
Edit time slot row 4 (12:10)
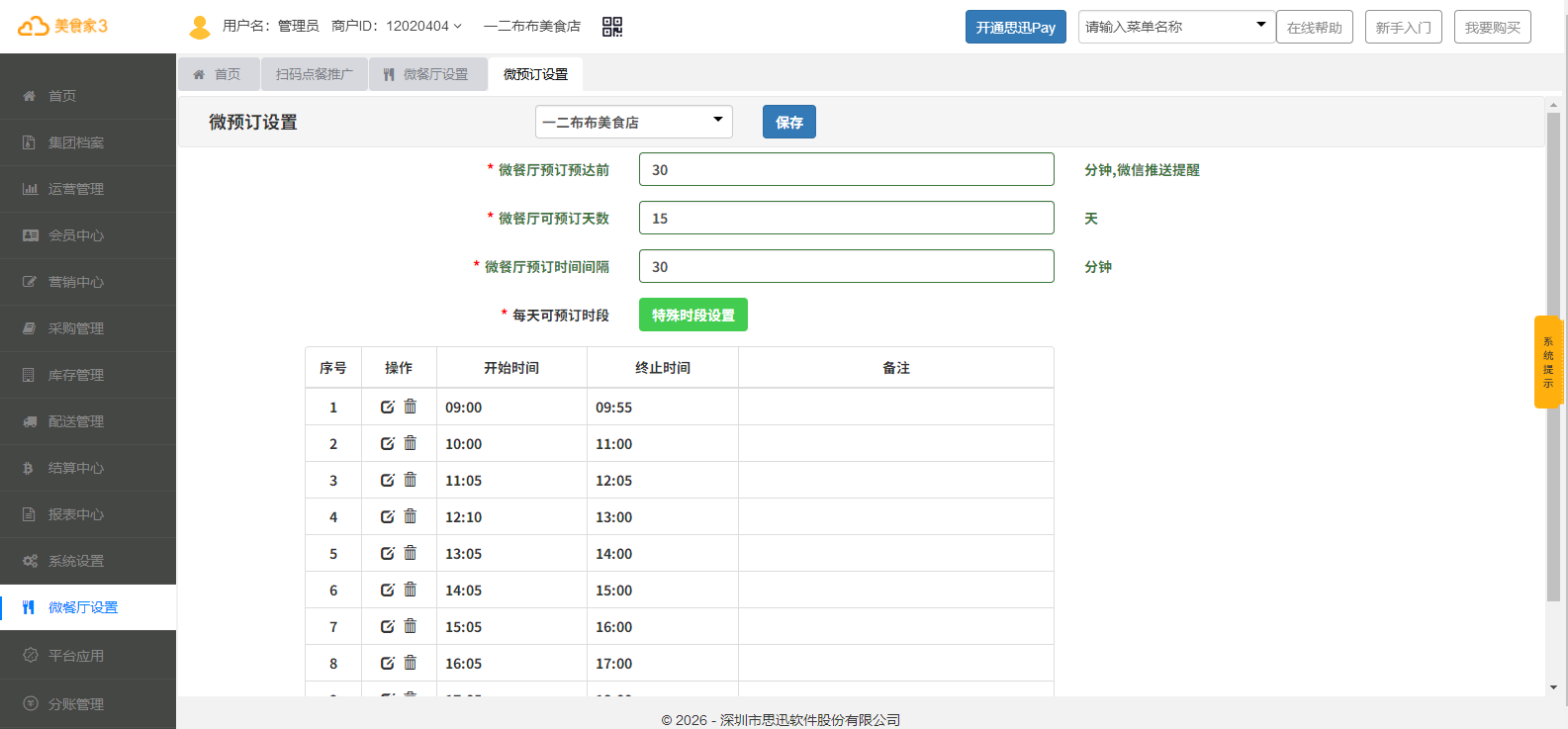point(388,516)
